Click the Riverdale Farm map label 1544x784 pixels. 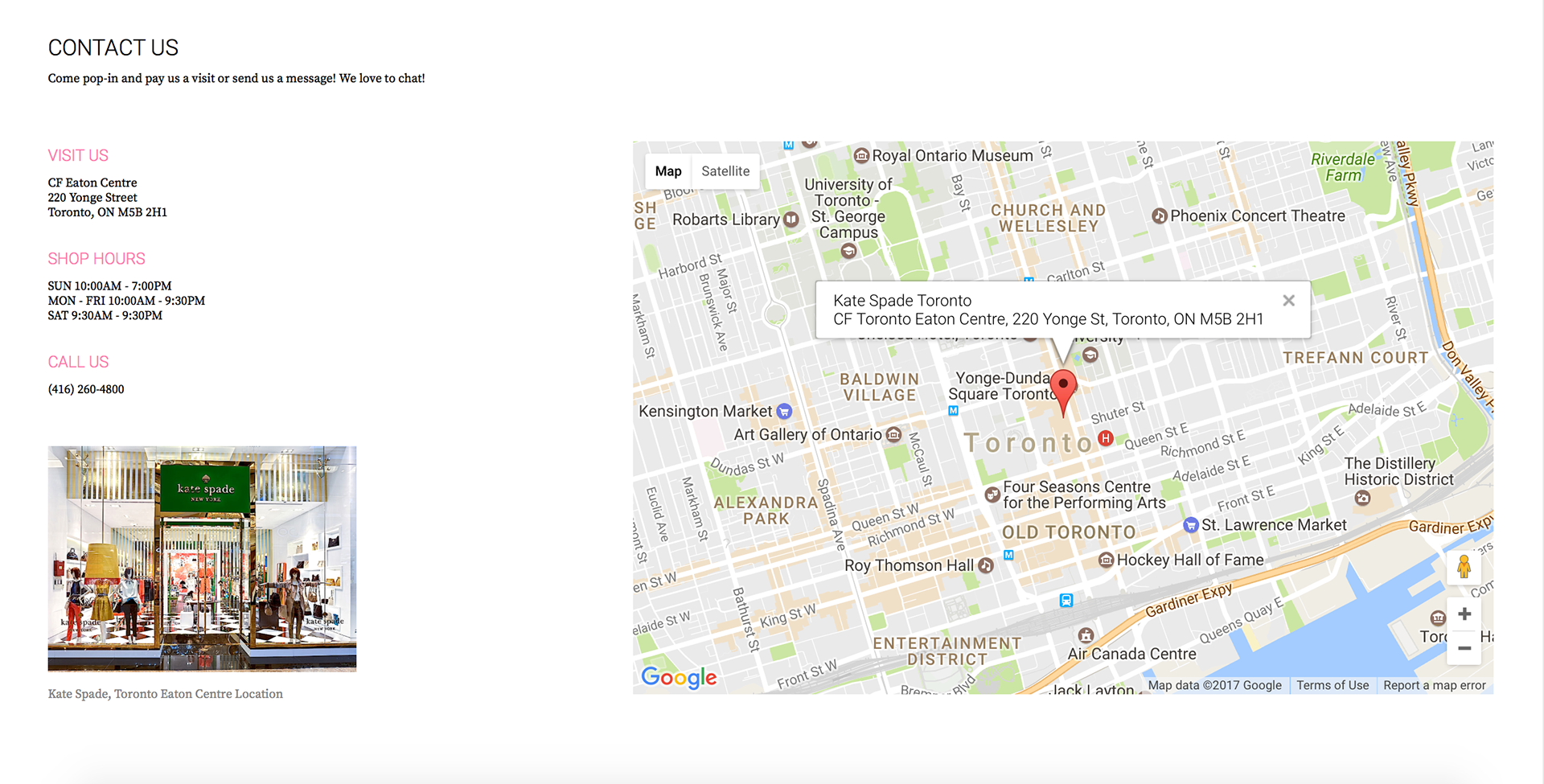[x=1343, y=167]
